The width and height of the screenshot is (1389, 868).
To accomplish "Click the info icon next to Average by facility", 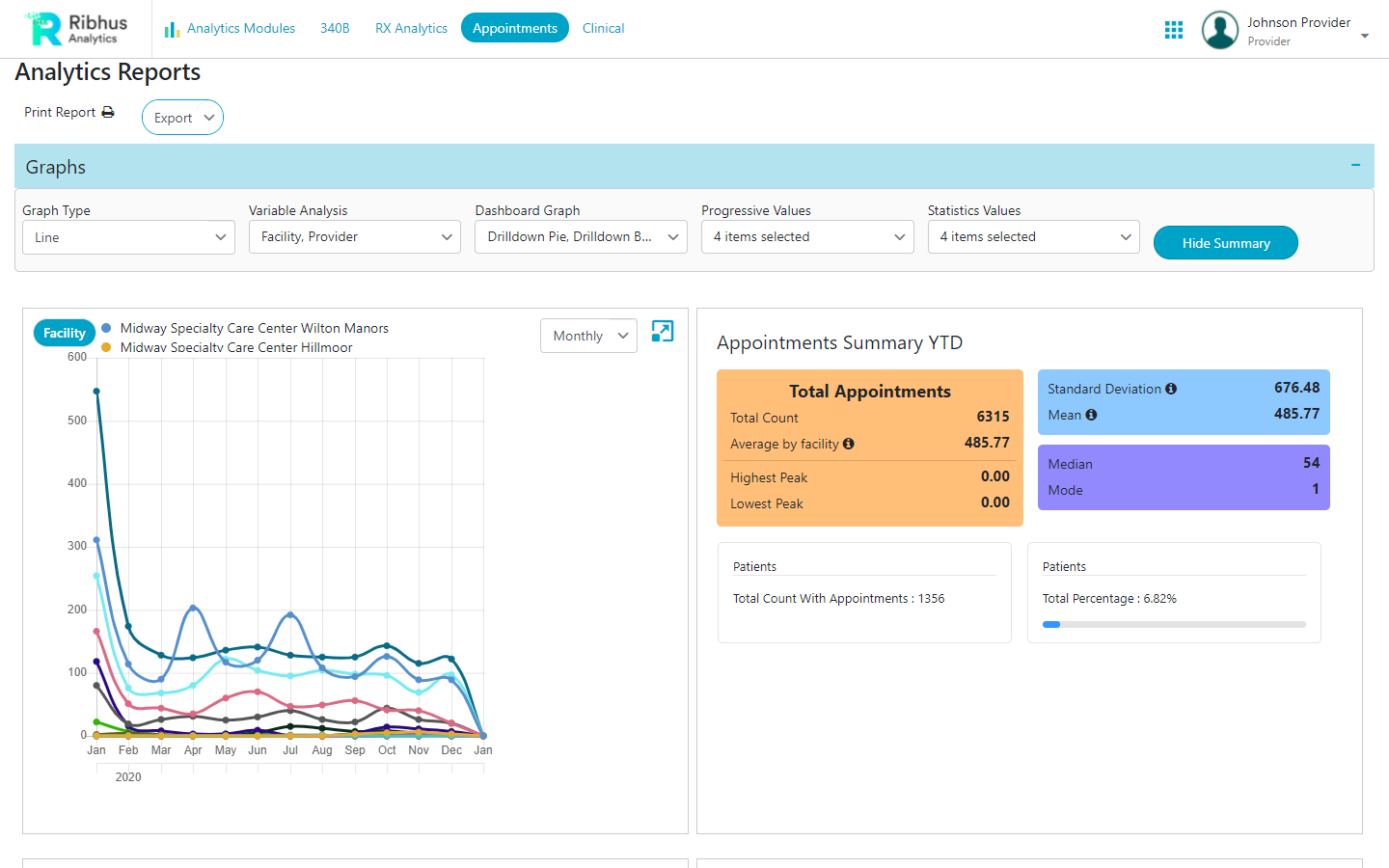I will (848, 444).
